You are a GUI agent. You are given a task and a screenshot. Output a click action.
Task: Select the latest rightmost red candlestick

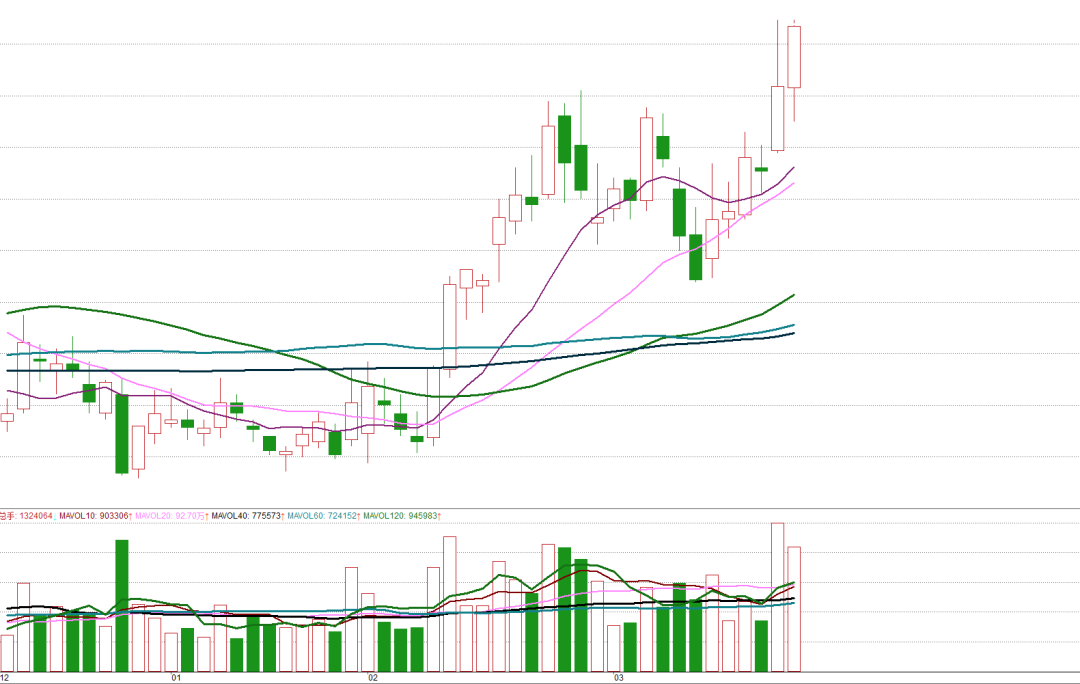(794, 57)
